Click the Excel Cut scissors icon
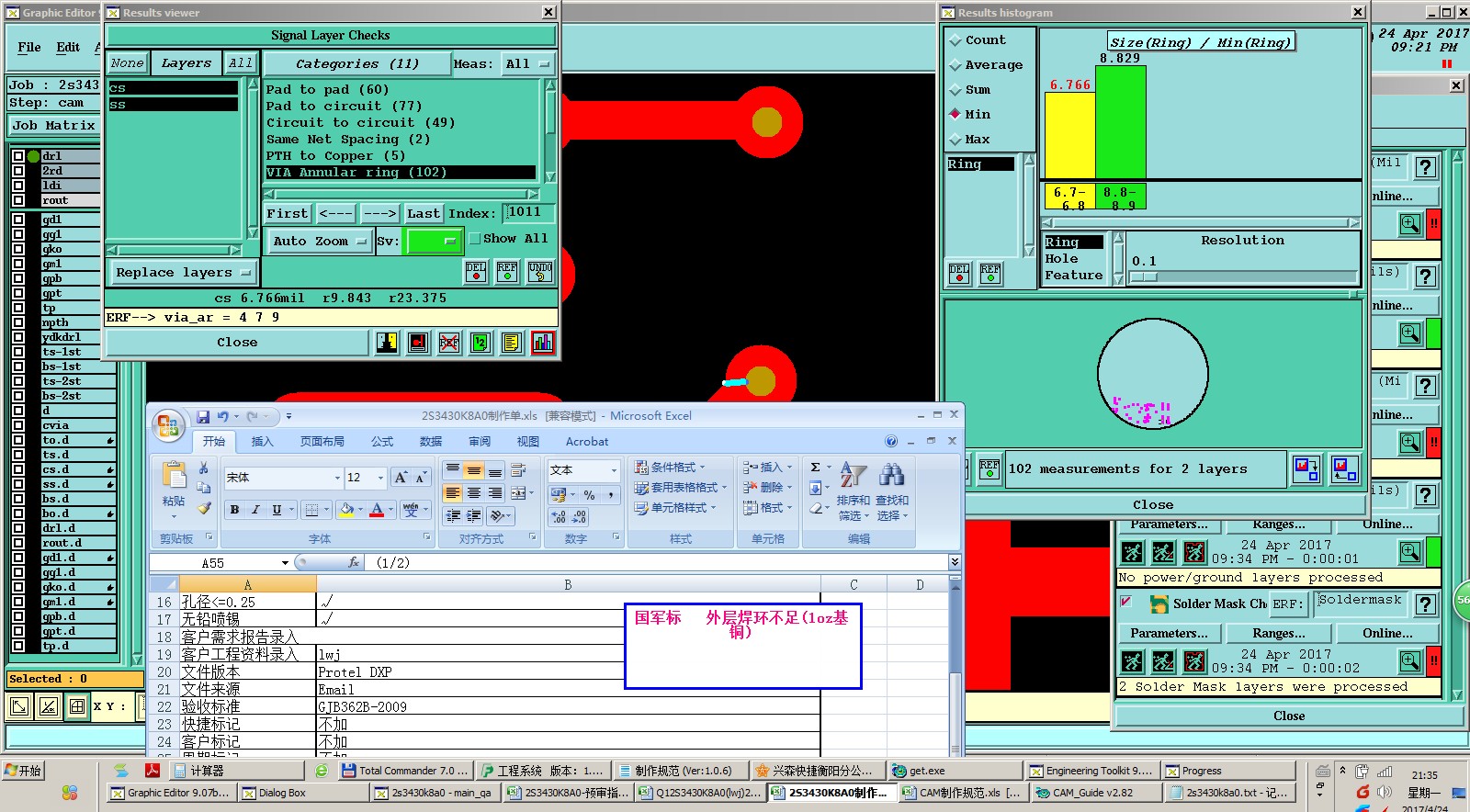 tap(204, 468)
